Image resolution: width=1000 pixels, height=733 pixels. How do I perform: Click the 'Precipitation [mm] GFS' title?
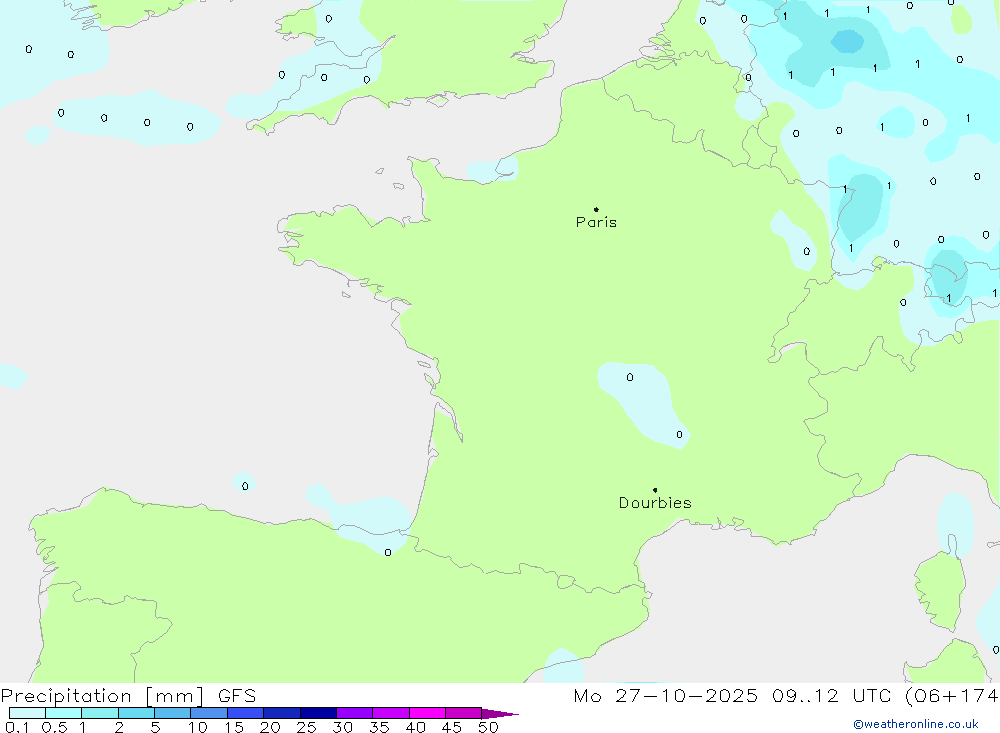(x=128, y=695)
